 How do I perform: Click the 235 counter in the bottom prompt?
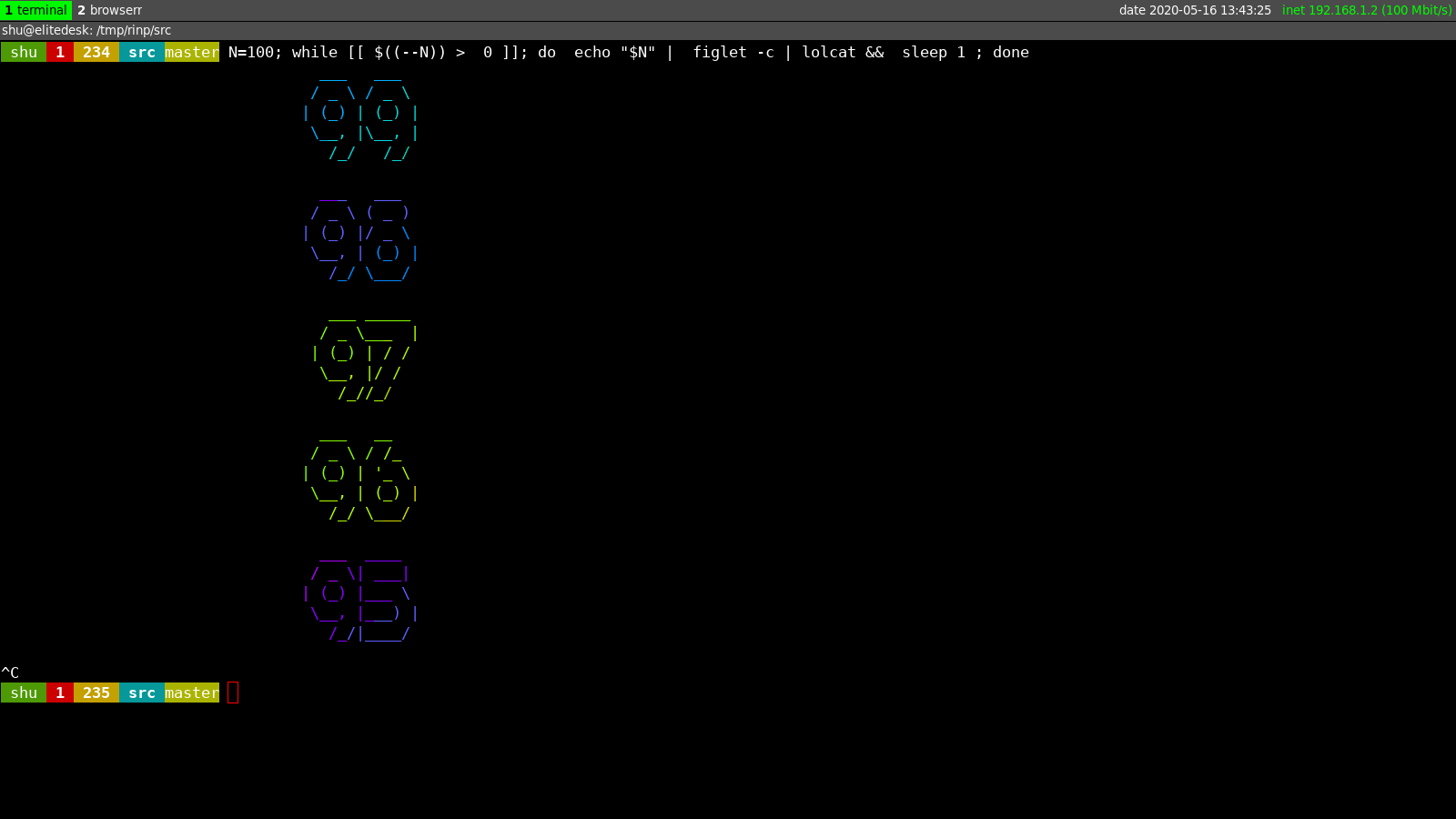[x=95, y=693]
